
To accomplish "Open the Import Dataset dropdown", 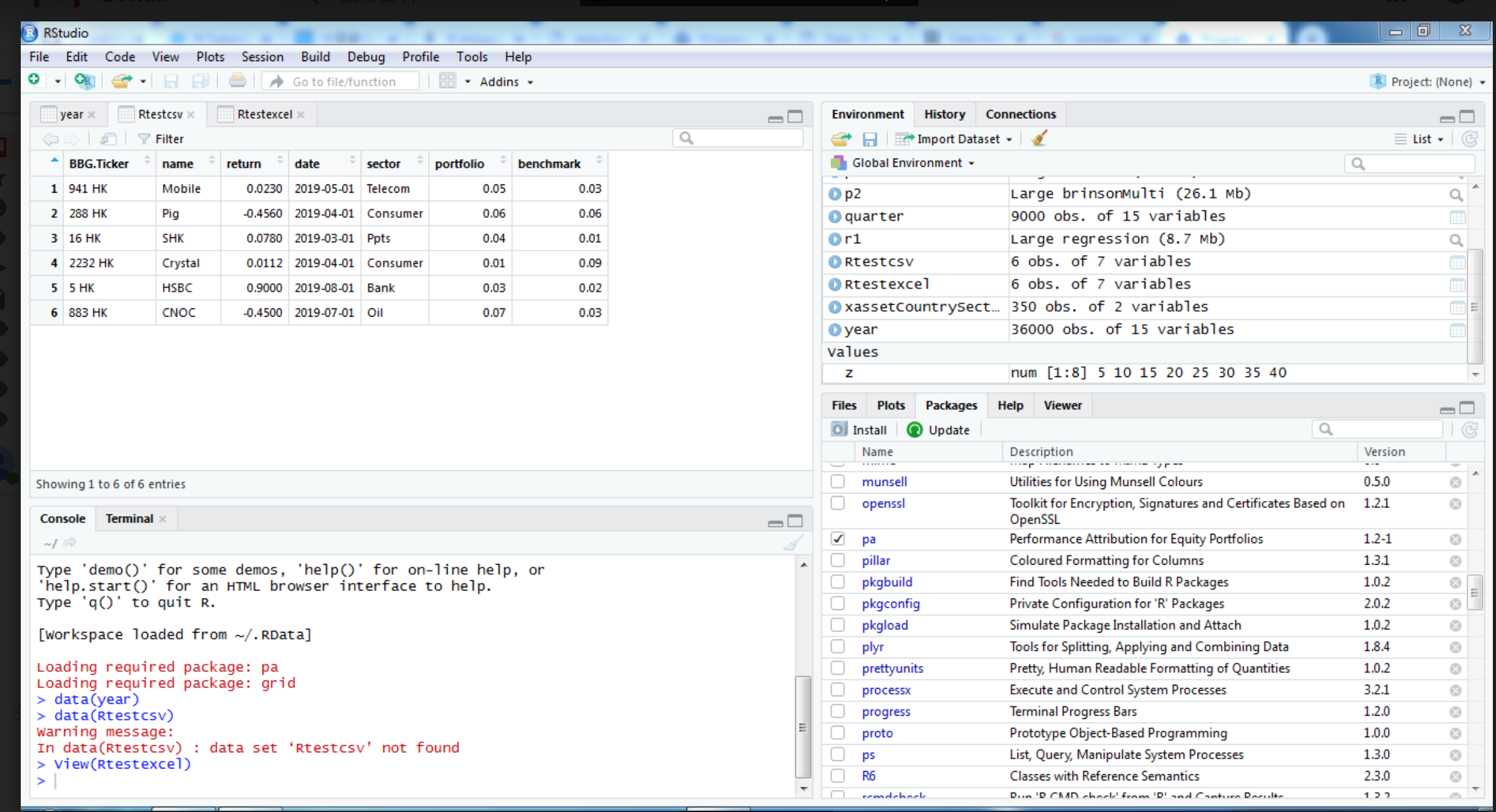I will point(953,139).
